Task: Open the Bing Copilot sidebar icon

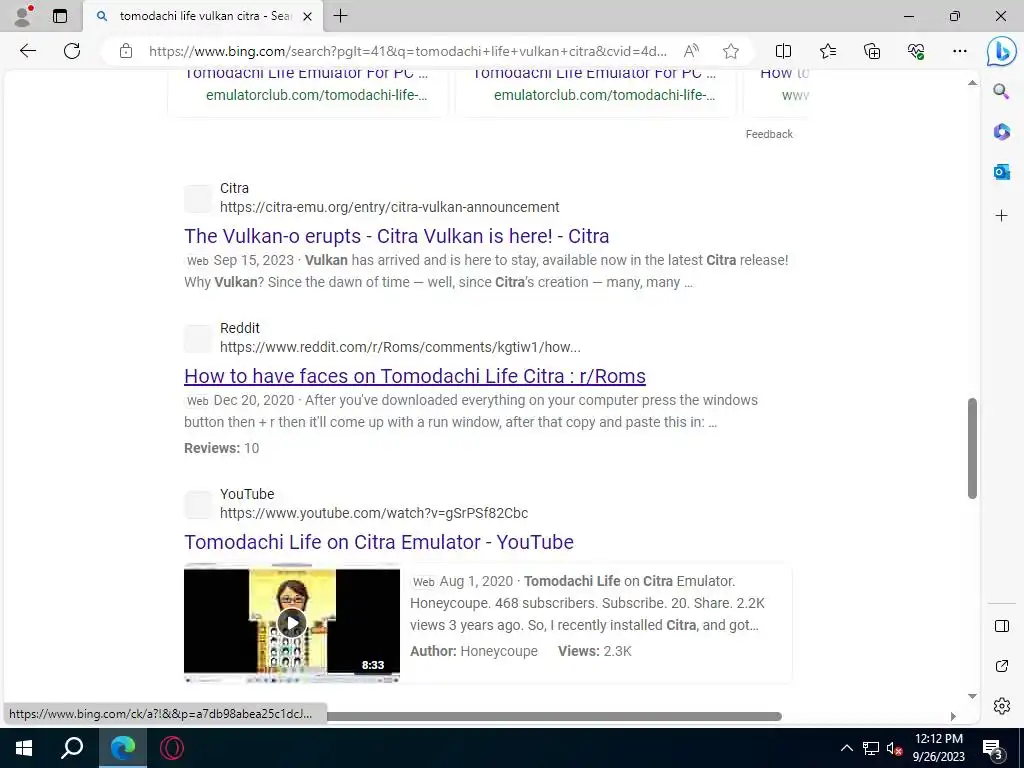Action: point(1001,52)
